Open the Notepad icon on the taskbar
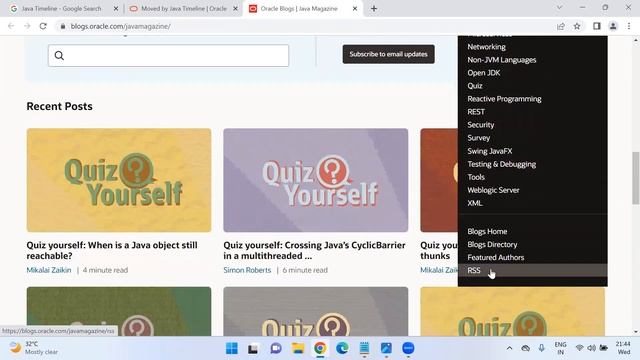640x360 pixels. coord(364,348)
